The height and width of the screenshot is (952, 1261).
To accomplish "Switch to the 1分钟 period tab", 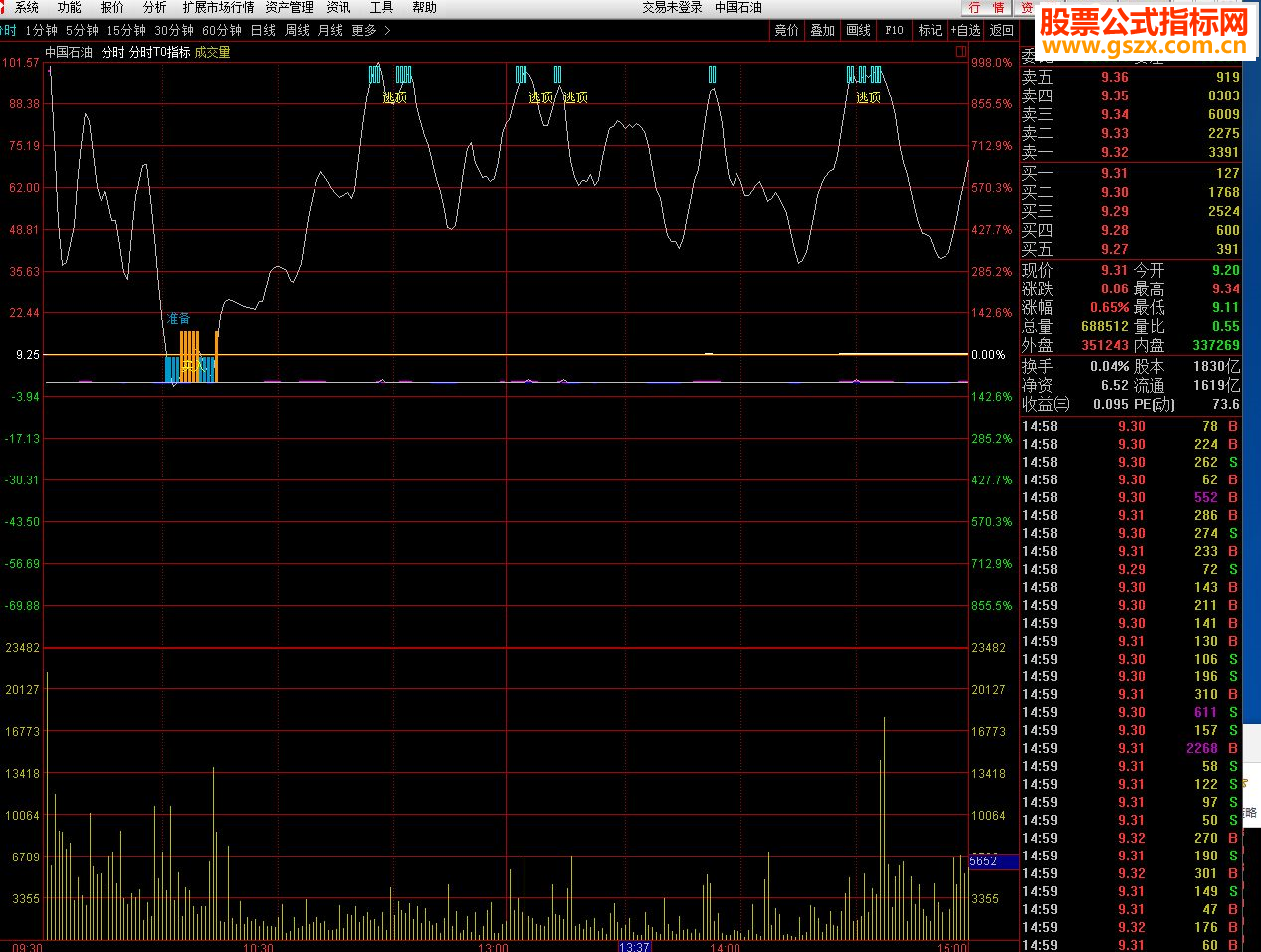I will (x=42, y=31).
